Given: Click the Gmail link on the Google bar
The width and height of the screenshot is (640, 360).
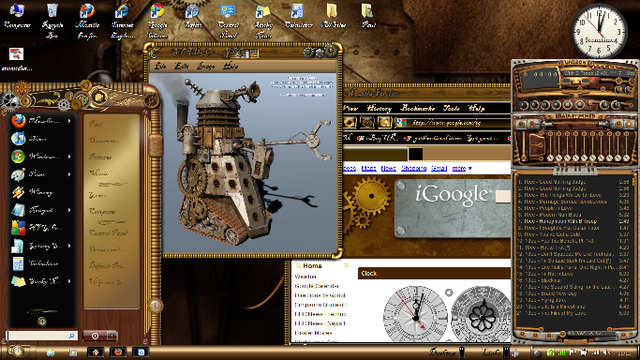Looking at the screenshot, I should point(439,168).
